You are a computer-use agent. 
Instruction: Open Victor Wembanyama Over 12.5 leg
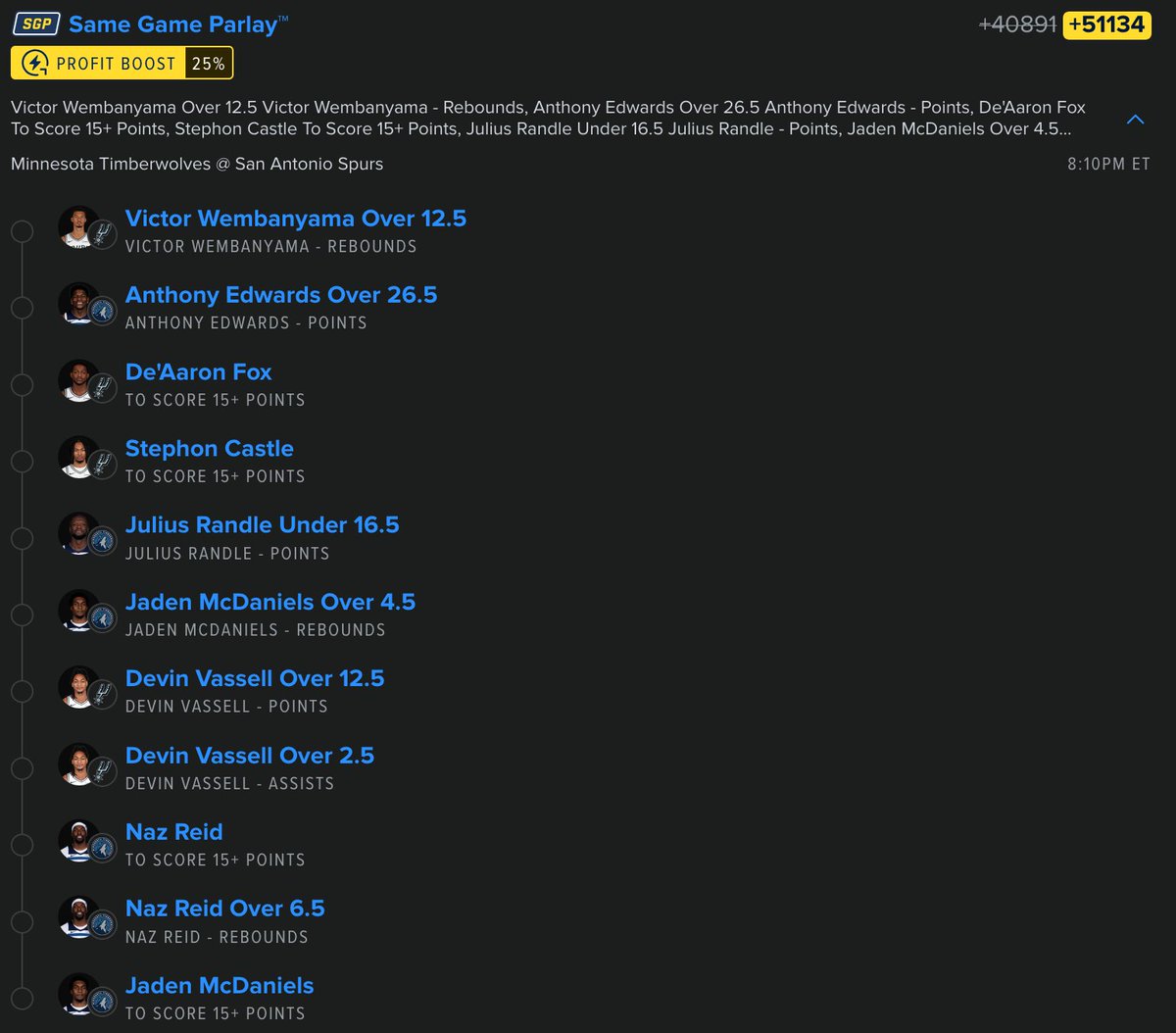coord(296,219)
